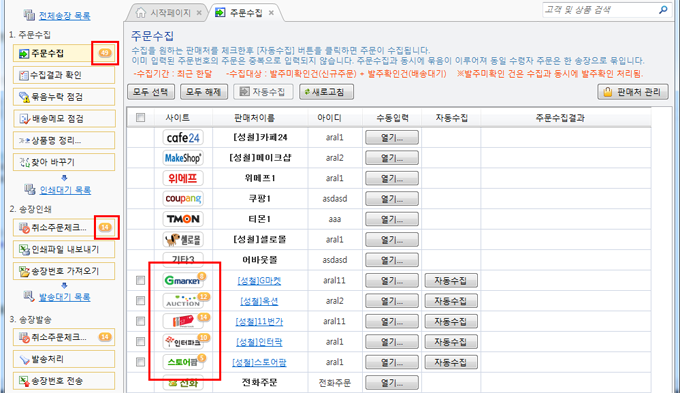
Task: Open the [성철]인터파크 seller link
Action: (259, 342)
